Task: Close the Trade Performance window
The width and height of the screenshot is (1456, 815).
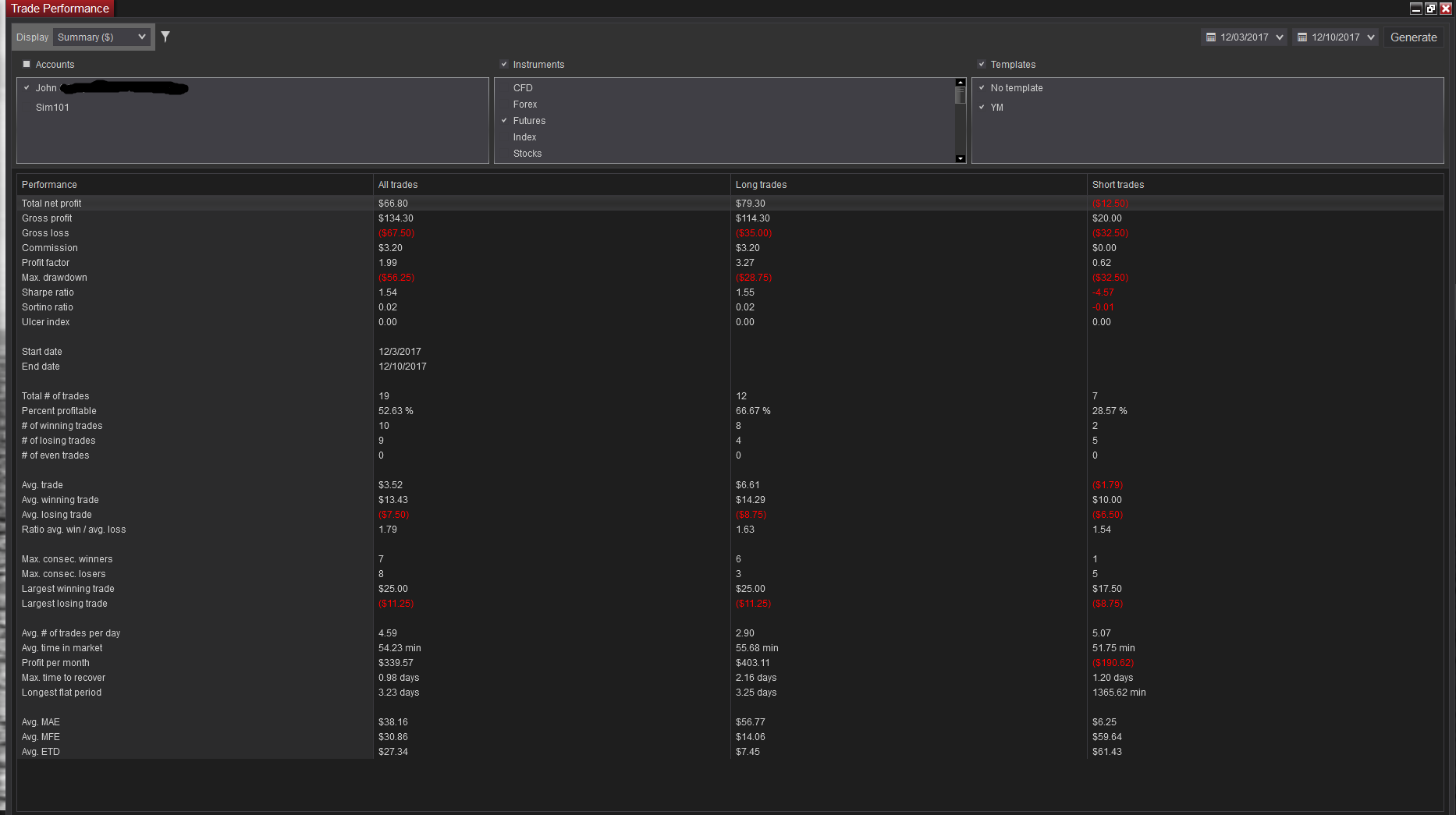Action: (1446, 9)
